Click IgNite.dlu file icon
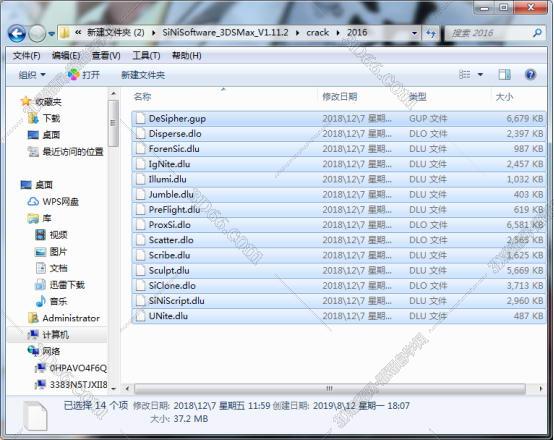The image size is (554, 440). click(141, 164)
